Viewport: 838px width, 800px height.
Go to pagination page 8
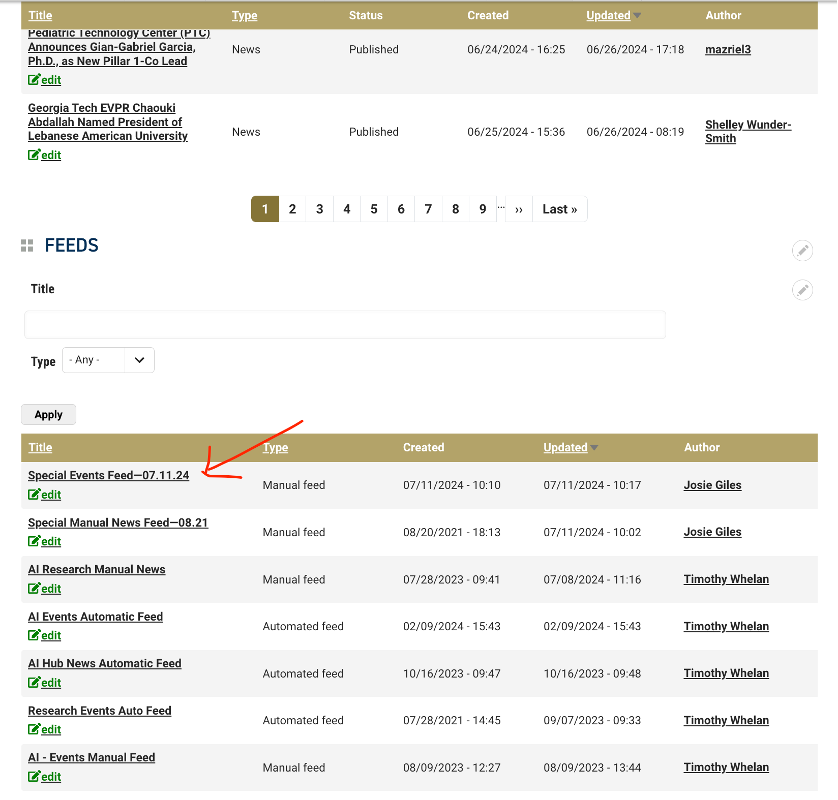(x=456, y=209)
